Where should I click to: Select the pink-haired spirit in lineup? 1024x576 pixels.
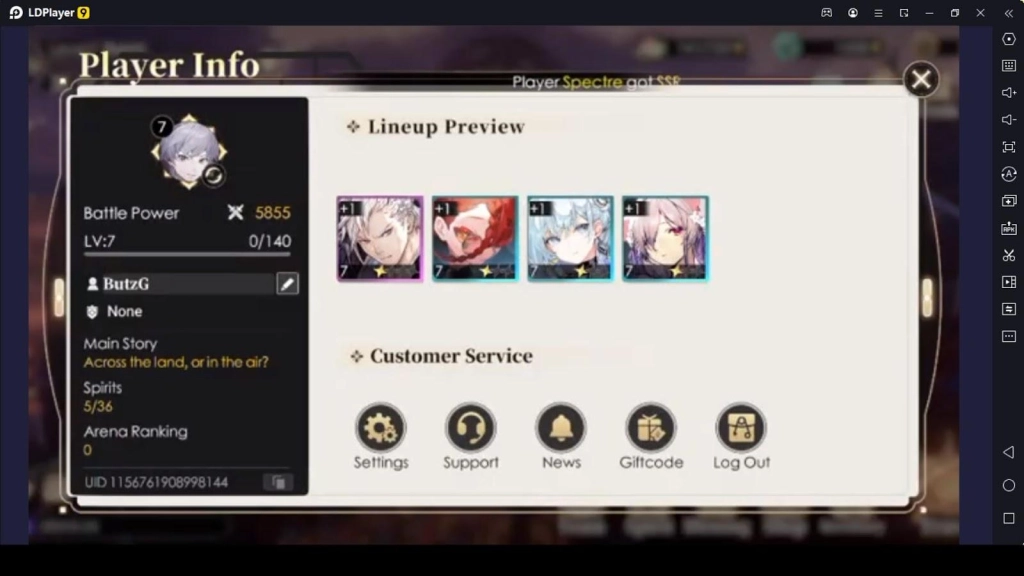665,239
